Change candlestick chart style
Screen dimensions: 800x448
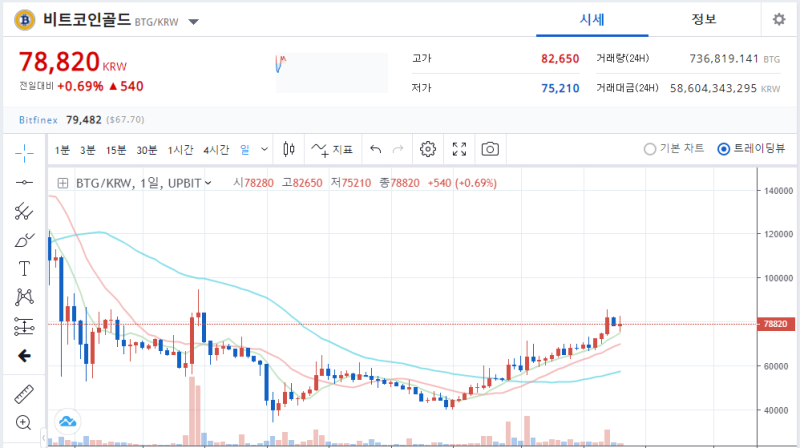coord(289,150)
